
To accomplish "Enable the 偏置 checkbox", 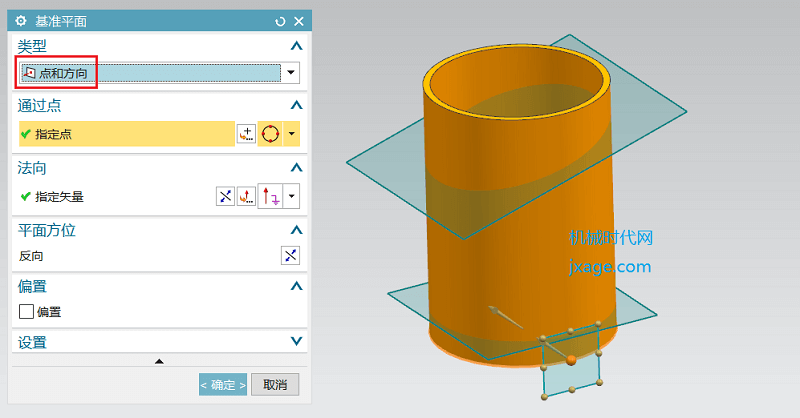I will (x=26, y=311).
